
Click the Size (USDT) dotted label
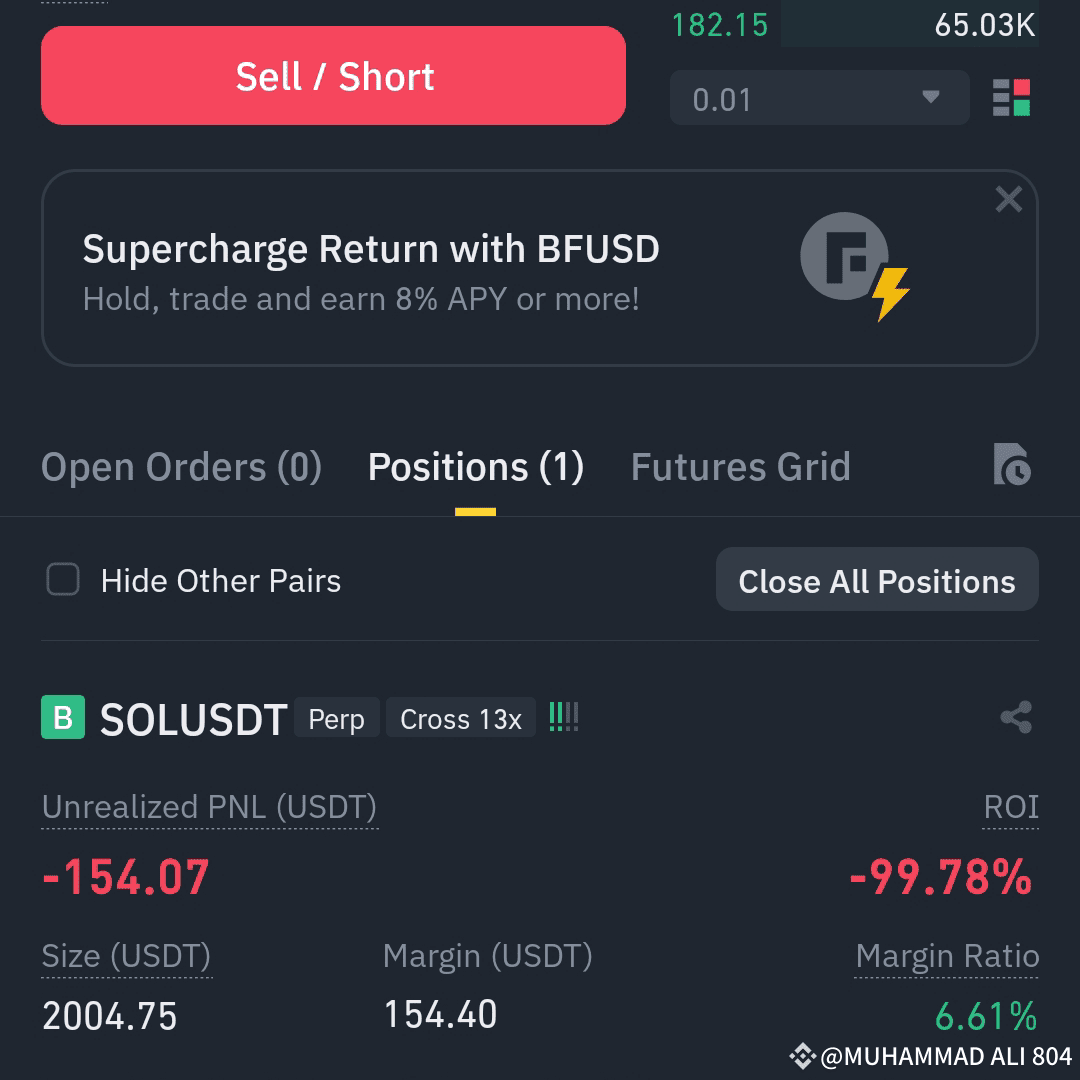click(x=126, y=956)
